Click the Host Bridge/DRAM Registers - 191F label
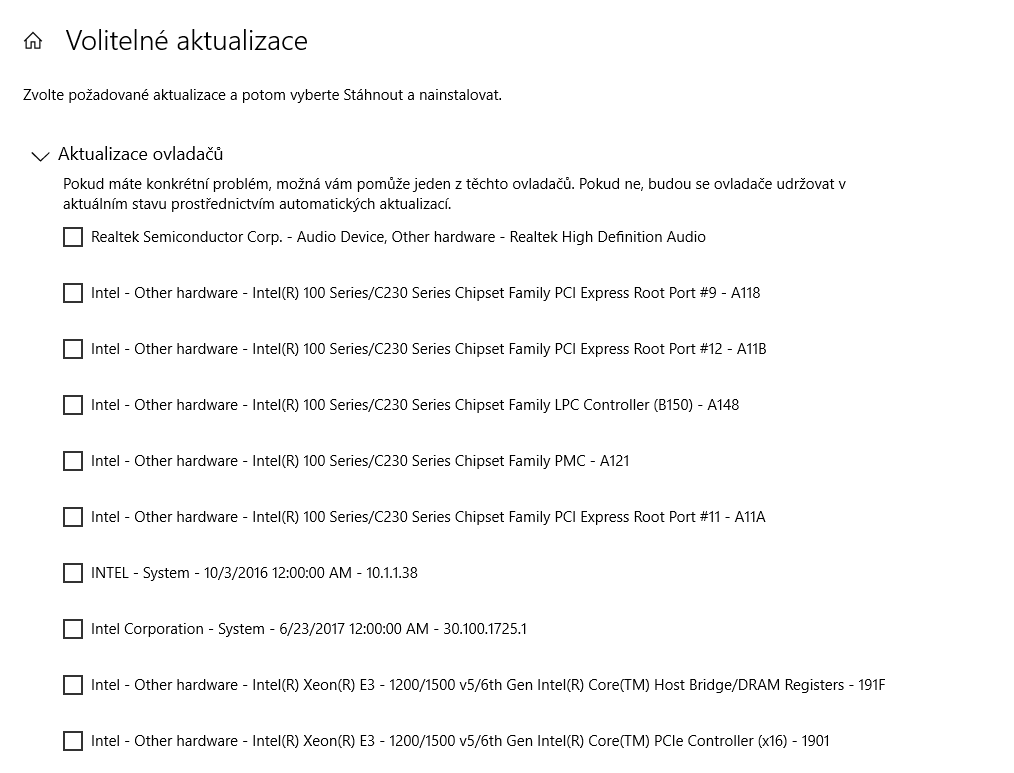 point(488,685)
